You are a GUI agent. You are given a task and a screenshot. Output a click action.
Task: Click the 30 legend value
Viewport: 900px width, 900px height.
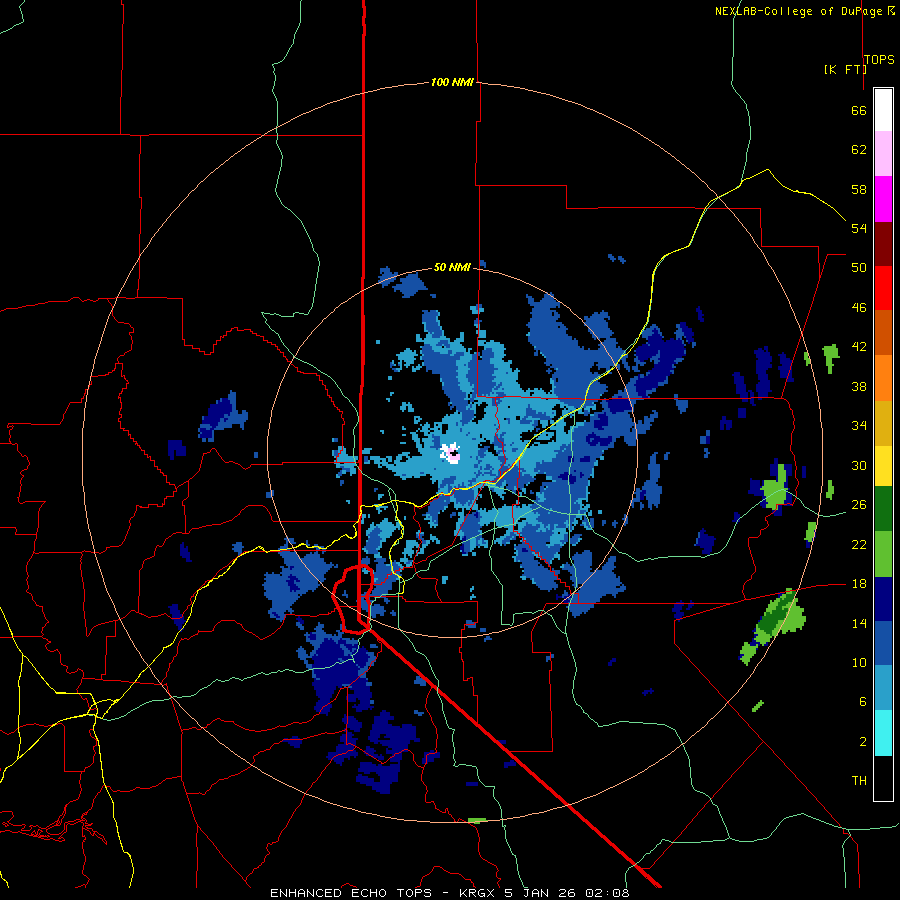point(859,465)
